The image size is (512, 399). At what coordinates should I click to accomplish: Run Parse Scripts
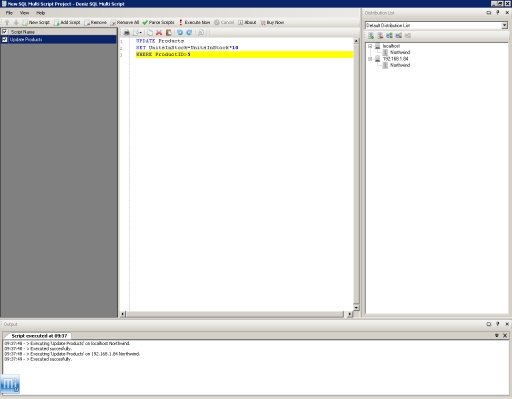click(x=158, y=22)
